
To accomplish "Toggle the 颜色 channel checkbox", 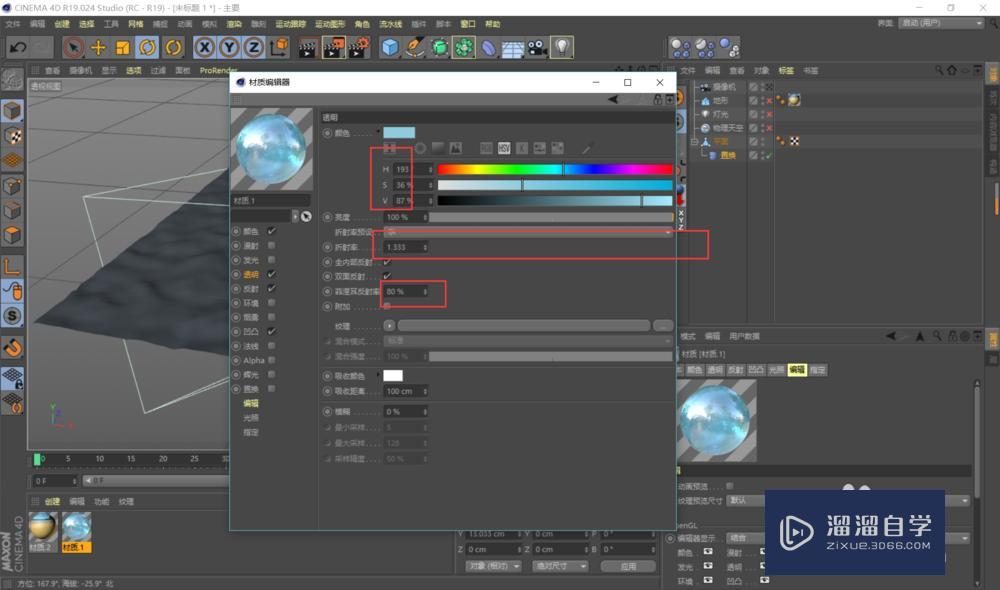I will click(272, 231).
